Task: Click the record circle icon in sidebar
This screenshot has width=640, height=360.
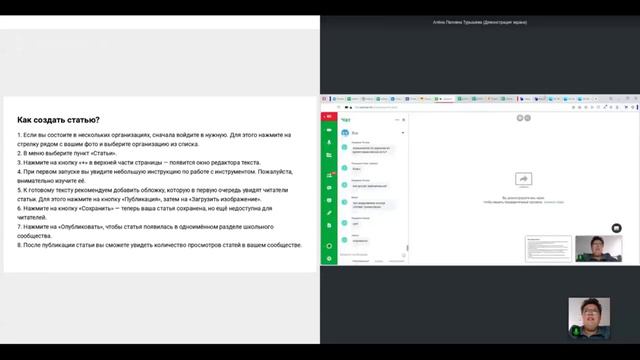Action: [x=329, y=246]
